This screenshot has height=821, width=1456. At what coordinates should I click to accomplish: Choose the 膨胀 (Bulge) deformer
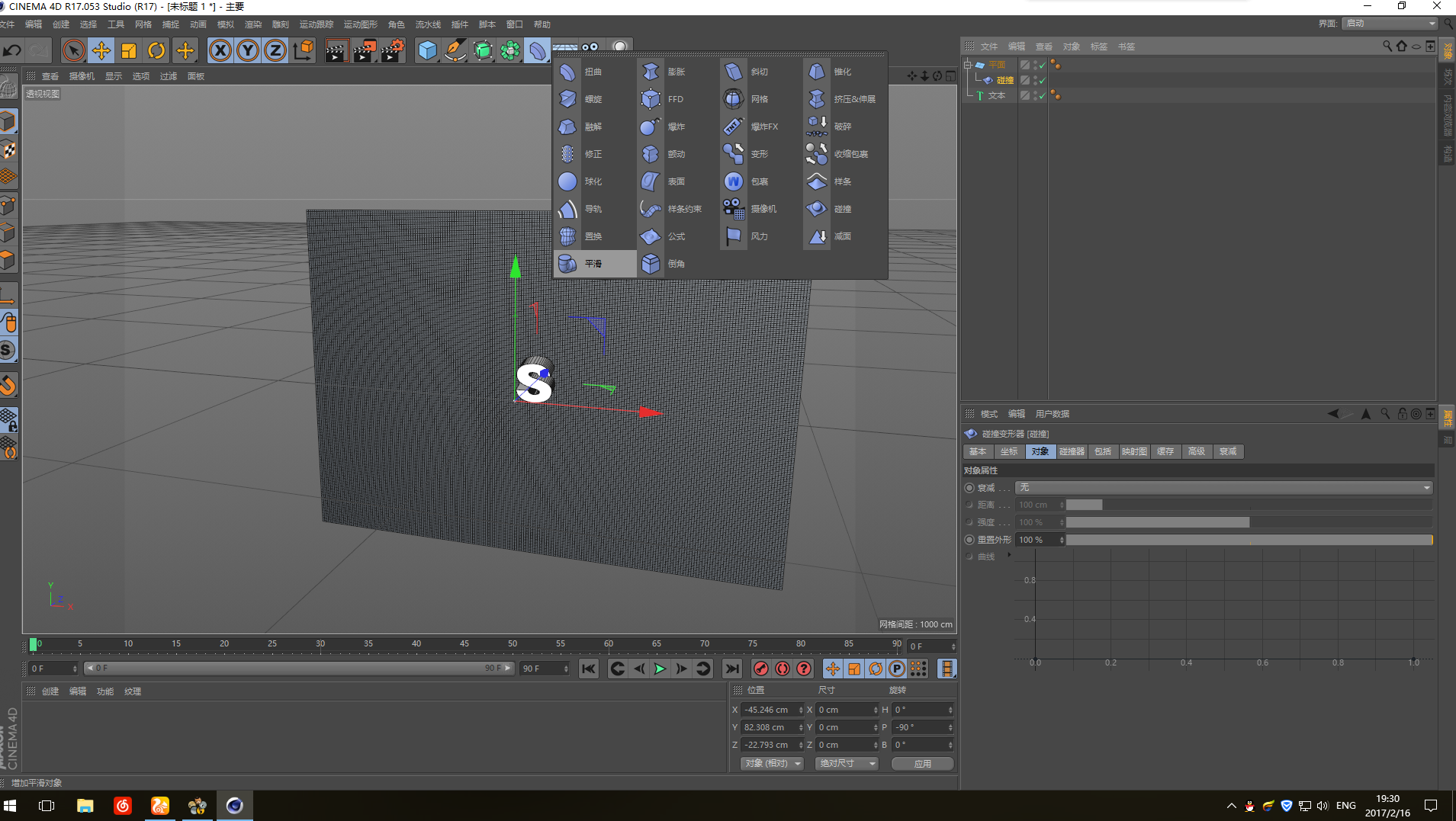pyautogui.click(x=651, y=72)
